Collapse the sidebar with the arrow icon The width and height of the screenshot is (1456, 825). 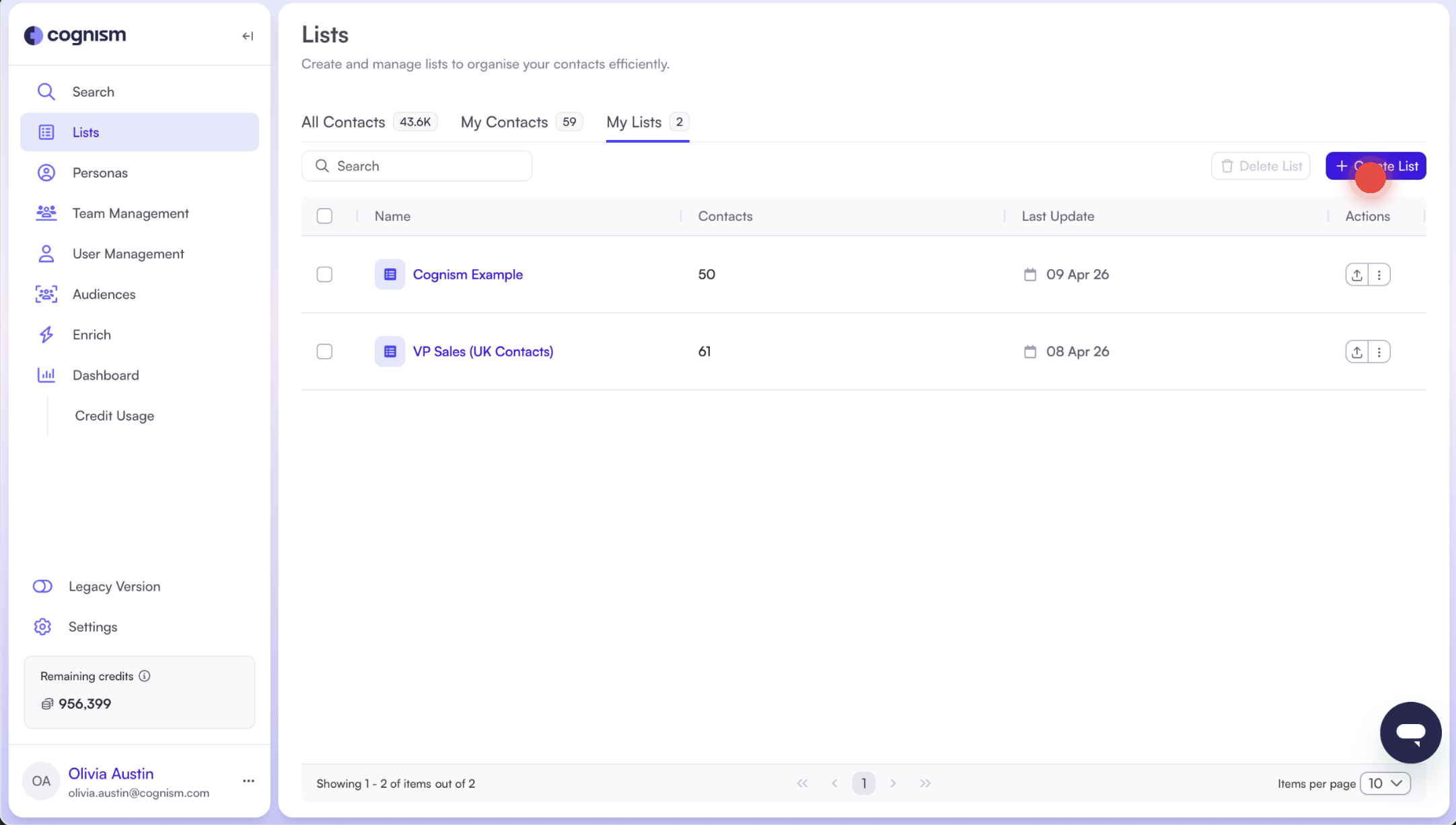pos(247,36)
